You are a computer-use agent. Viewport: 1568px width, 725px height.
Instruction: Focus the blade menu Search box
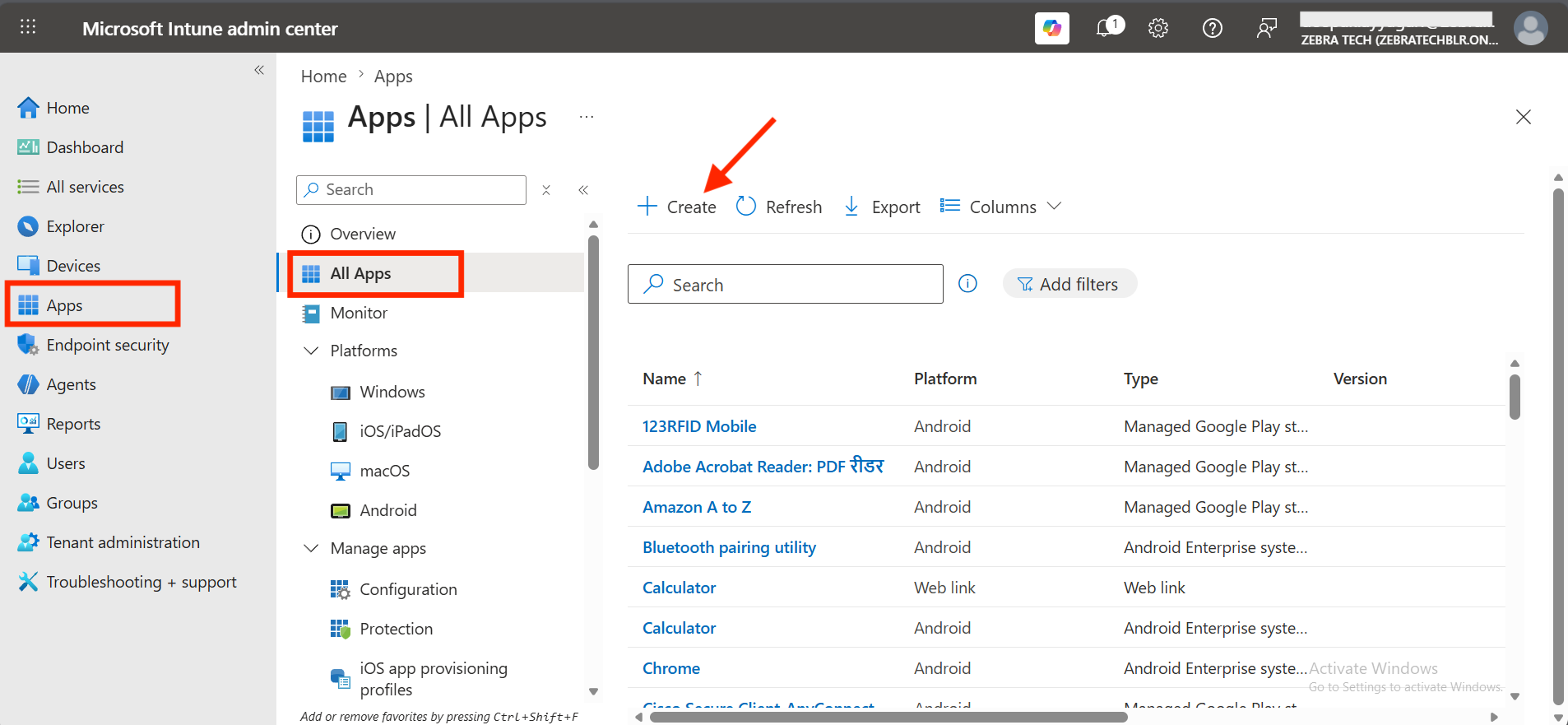pos(411,190)
